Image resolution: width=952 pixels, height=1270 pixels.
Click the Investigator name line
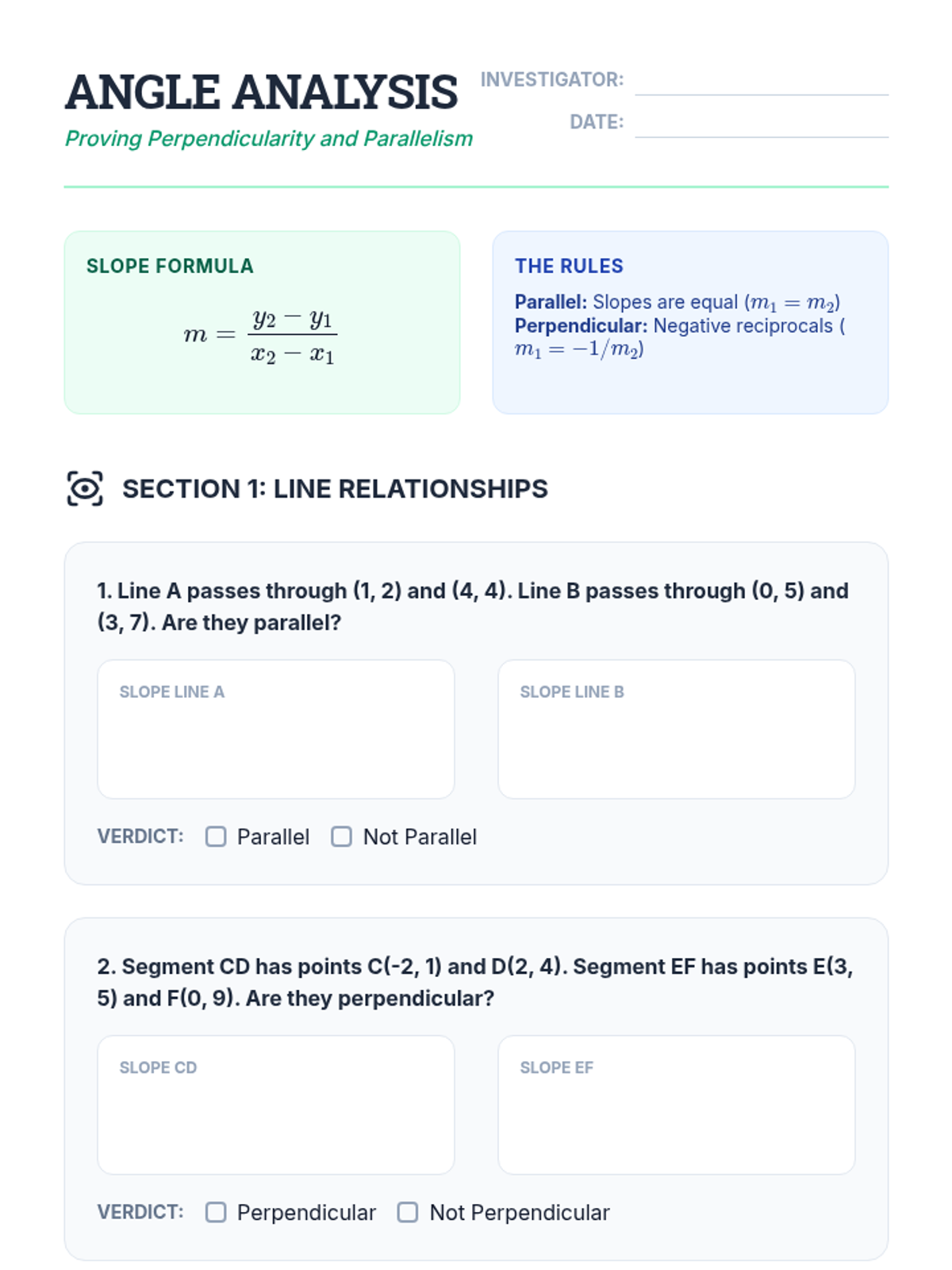761,83
